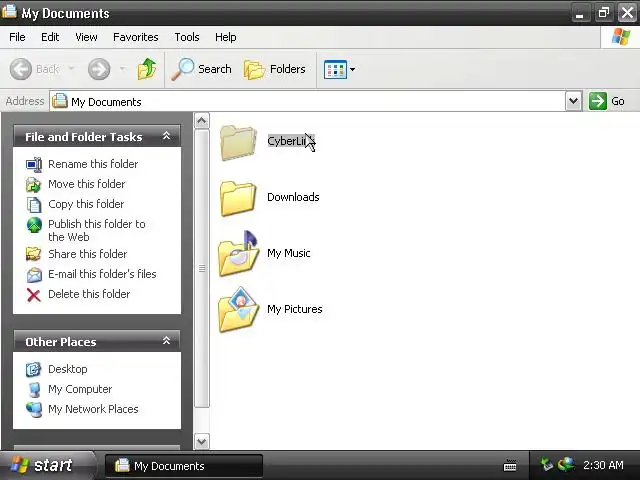The height and width of the screenshot is (480, 640).
Task: Go up one folder level
Action: point(147,69)
